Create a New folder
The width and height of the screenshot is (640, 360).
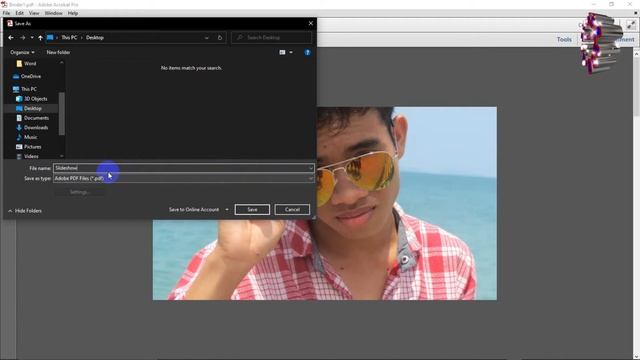click(58, 52)
